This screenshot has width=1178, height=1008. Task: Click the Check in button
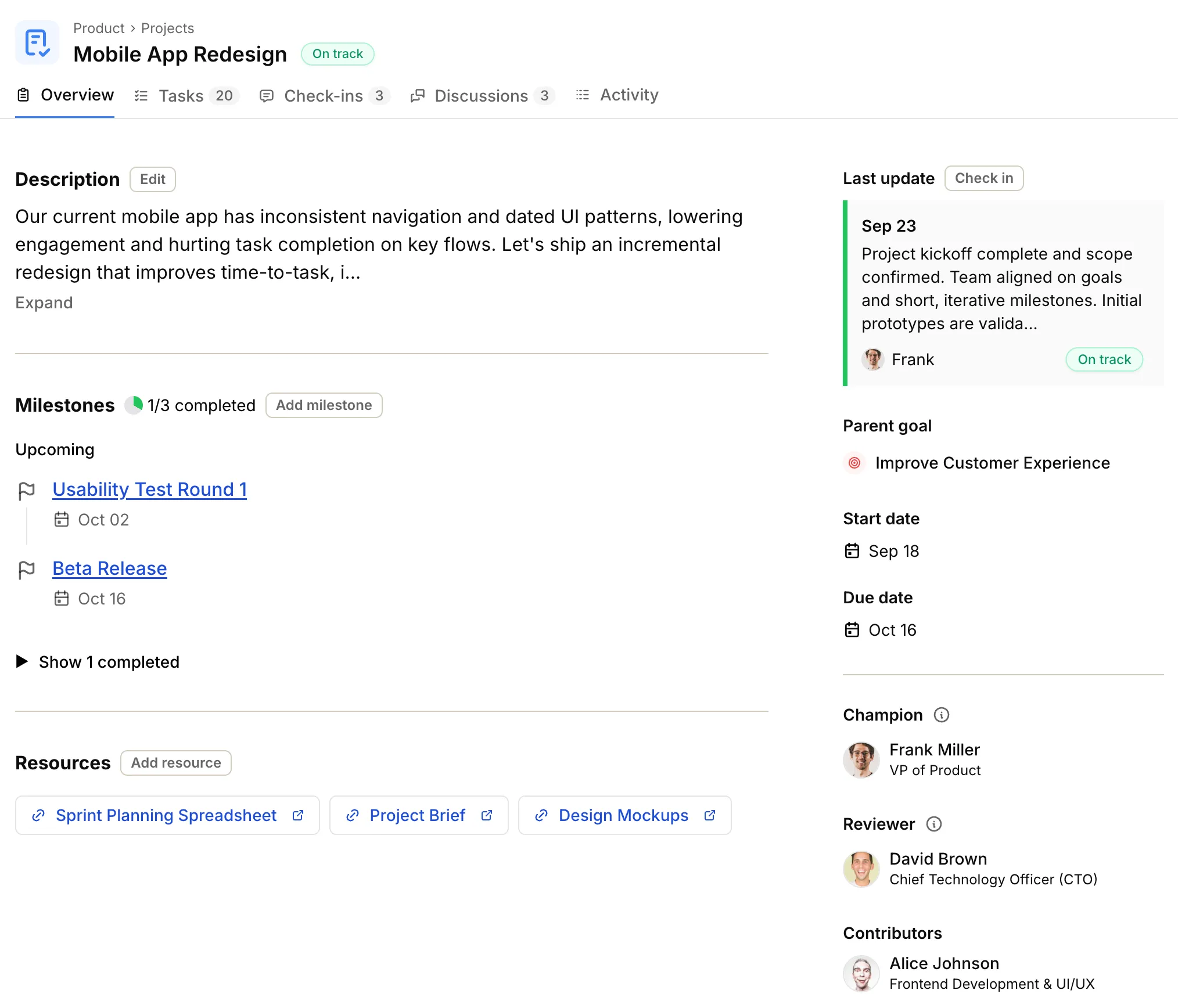(x=983, y=178)
